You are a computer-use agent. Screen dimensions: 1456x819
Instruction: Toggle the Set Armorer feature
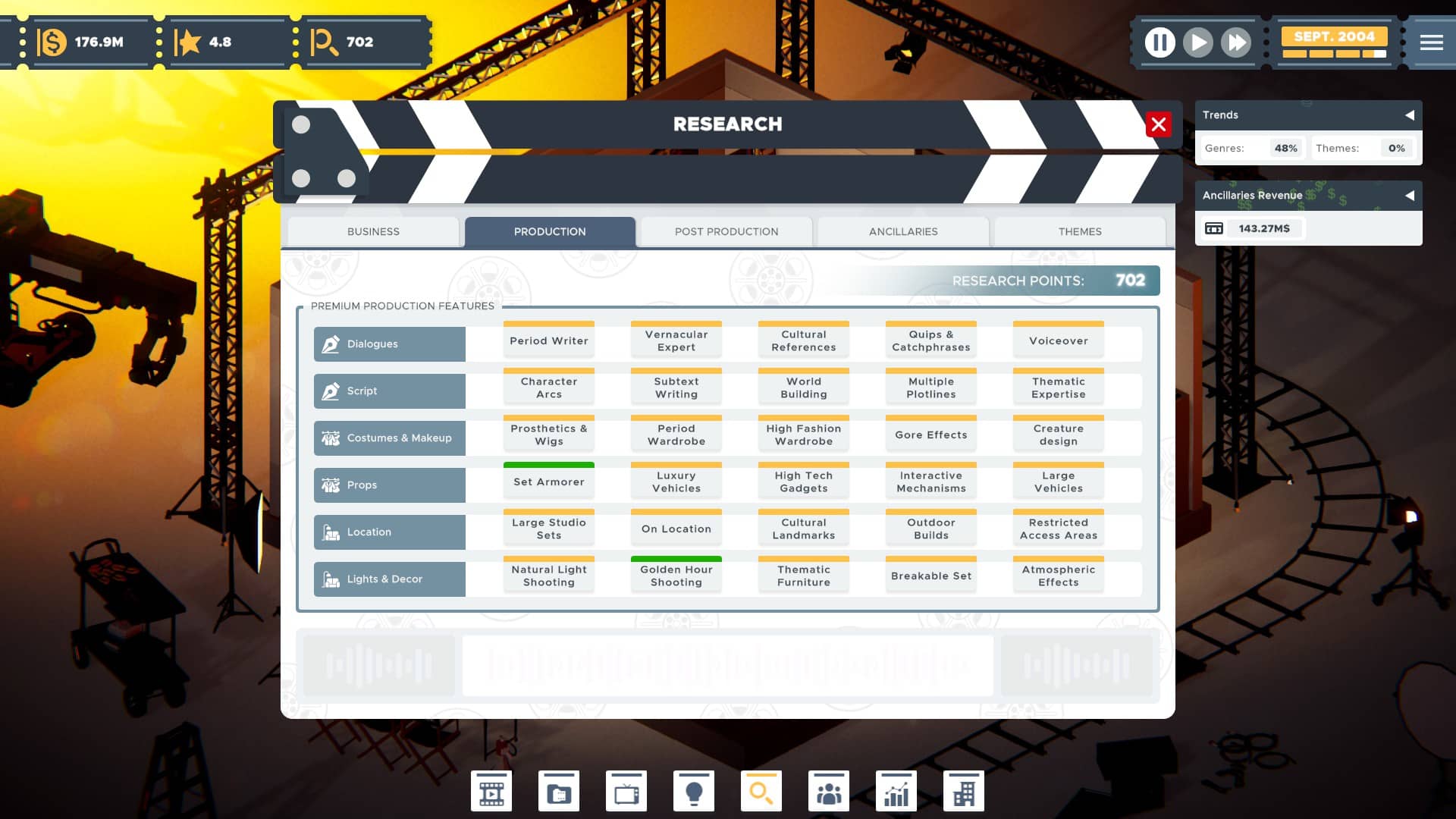pyautogui.click(x=549, y=481)
